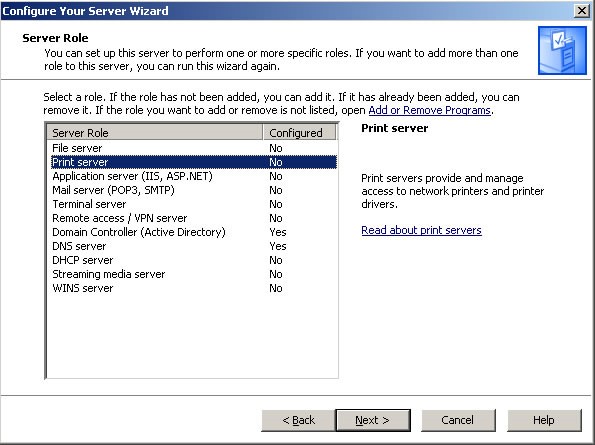Cancel the wizard

pos(458,420)
